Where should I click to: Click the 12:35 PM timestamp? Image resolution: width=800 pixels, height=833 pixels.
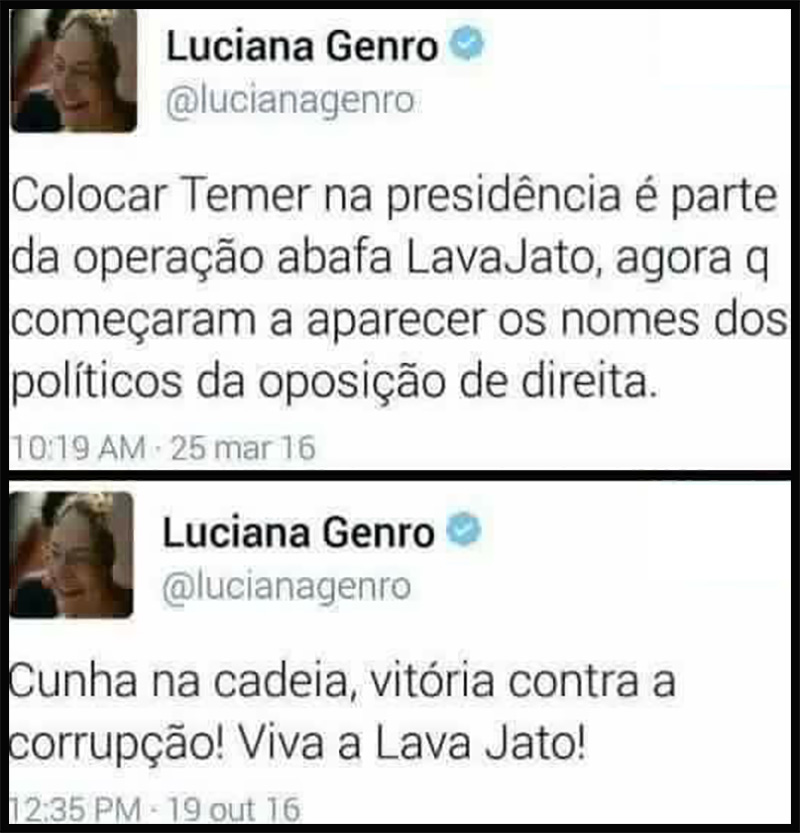click(x=75, y=809)
